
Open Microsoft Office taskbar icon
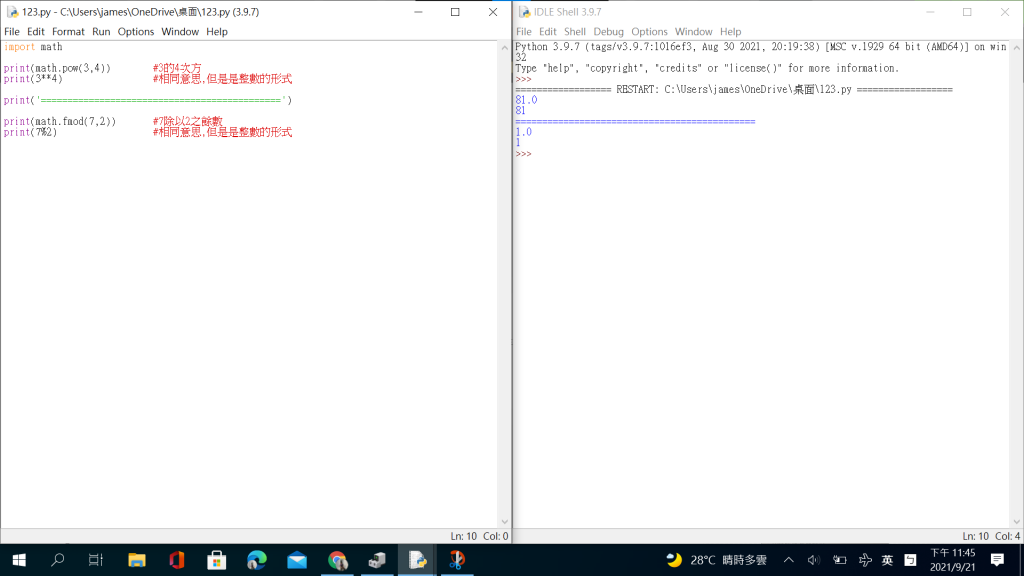coord(177,560)
